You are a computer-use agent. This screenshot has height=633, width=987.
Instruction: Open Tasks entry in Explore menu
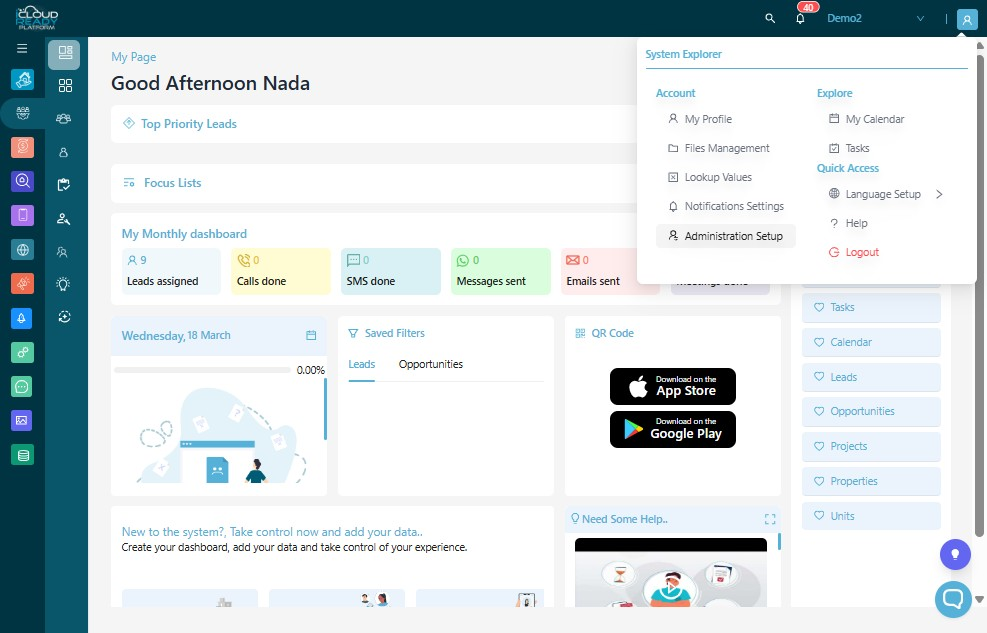[849, 148]
